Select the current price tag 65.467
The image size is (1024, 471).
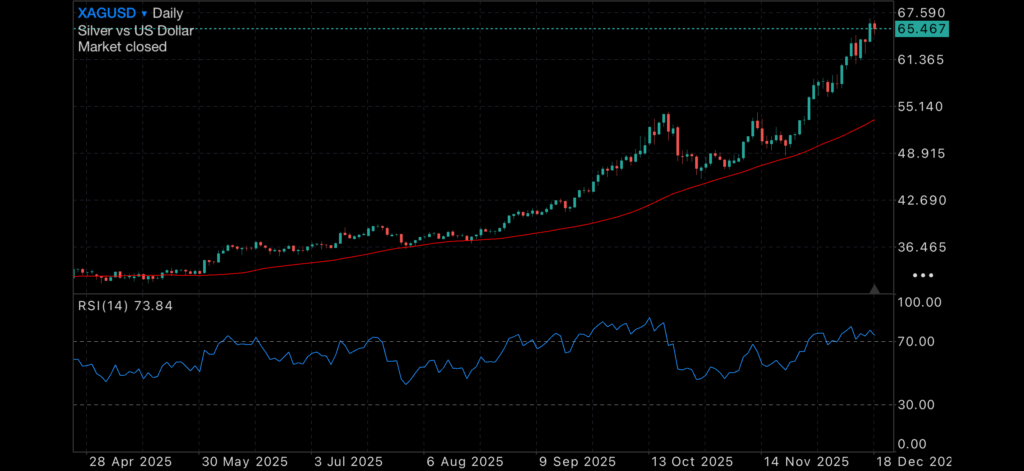click(x=922, y=29)
